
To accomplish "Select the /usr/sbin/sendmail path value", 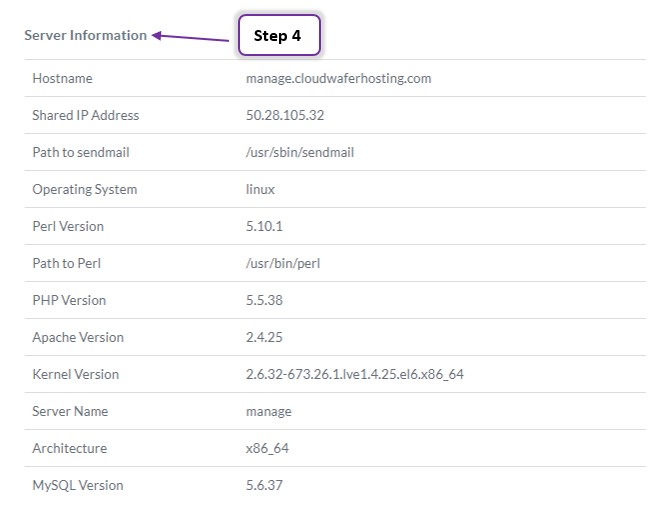I will coord(300,152).
